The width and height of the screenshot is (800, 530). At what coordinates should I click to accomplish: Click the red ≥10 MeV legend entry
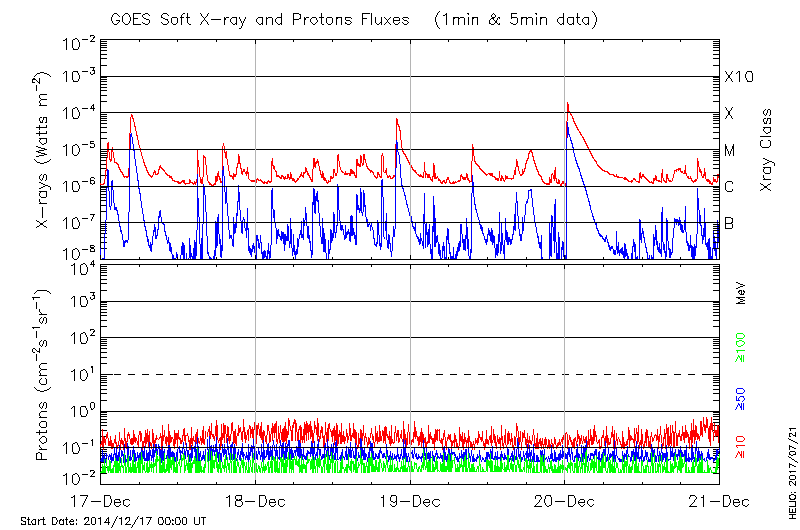point(742,447)
